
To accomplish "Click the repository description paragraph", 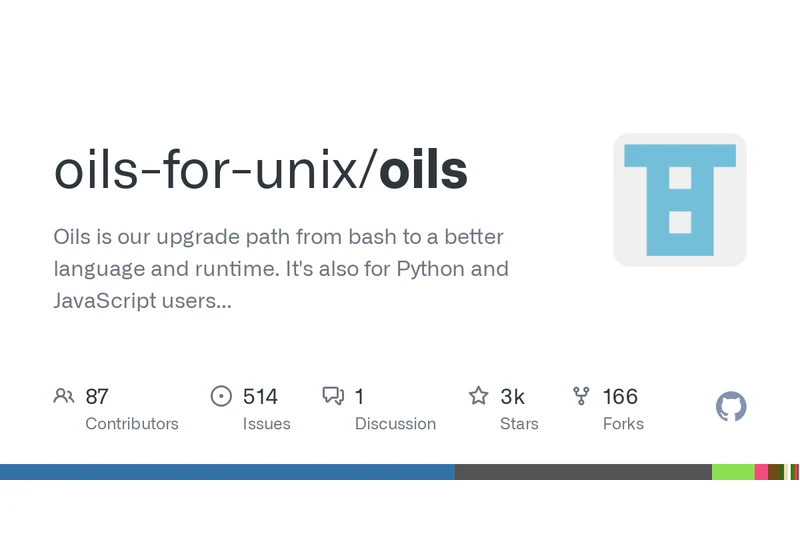I will click(x=281, y=269).
